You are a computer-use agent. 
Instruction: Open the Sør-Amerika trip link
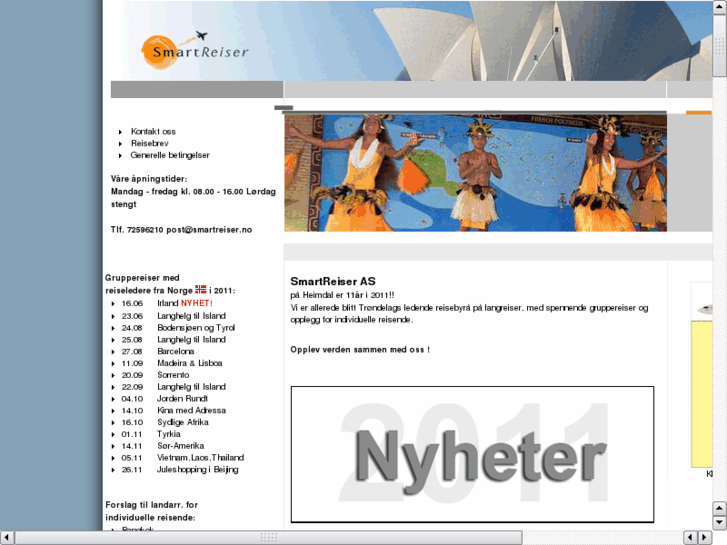[x=180, y=446]
